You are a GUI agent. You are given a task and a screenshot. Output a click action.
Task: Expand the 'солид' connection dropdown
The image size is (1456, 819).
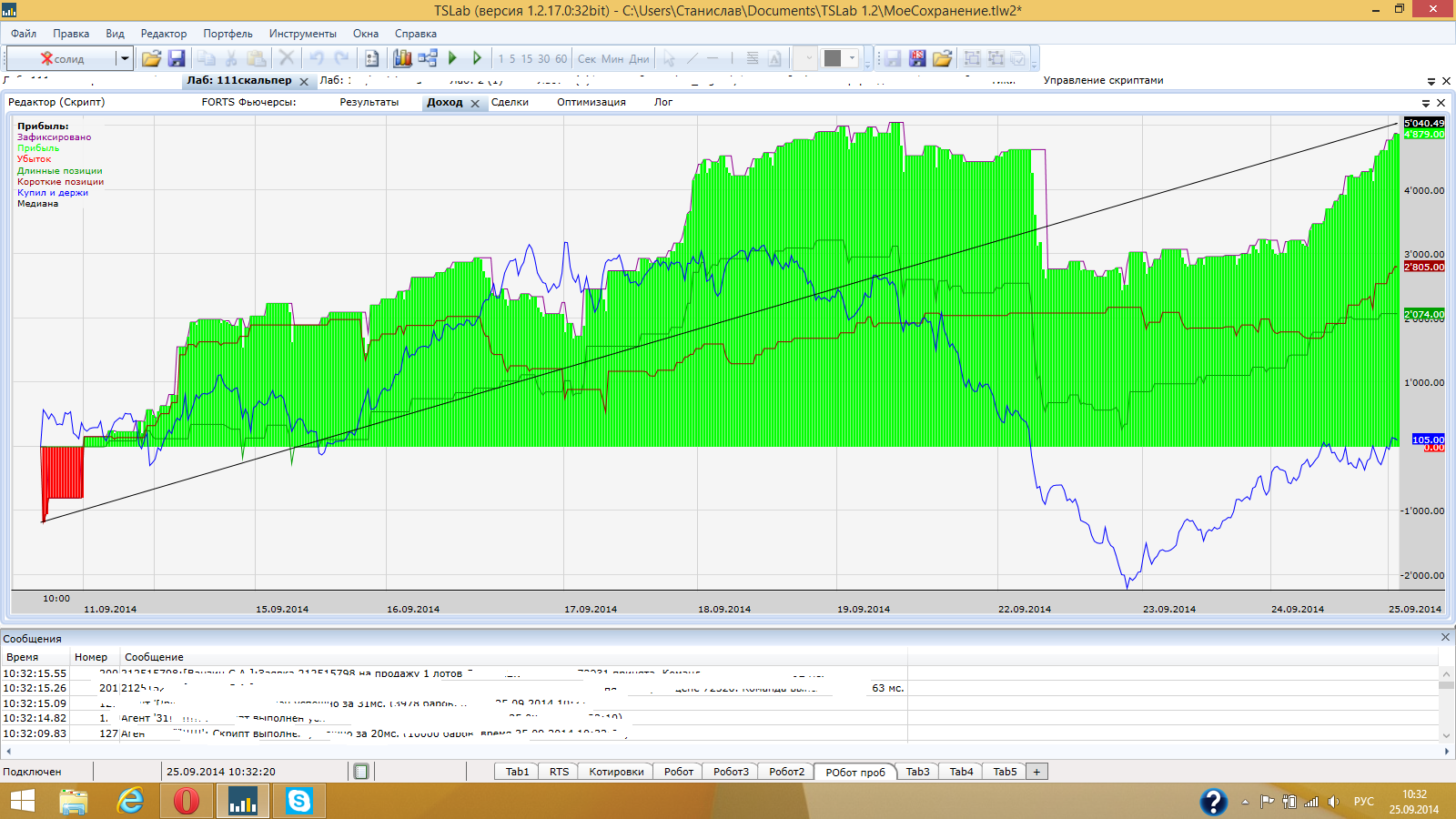(x=125, y=58)
